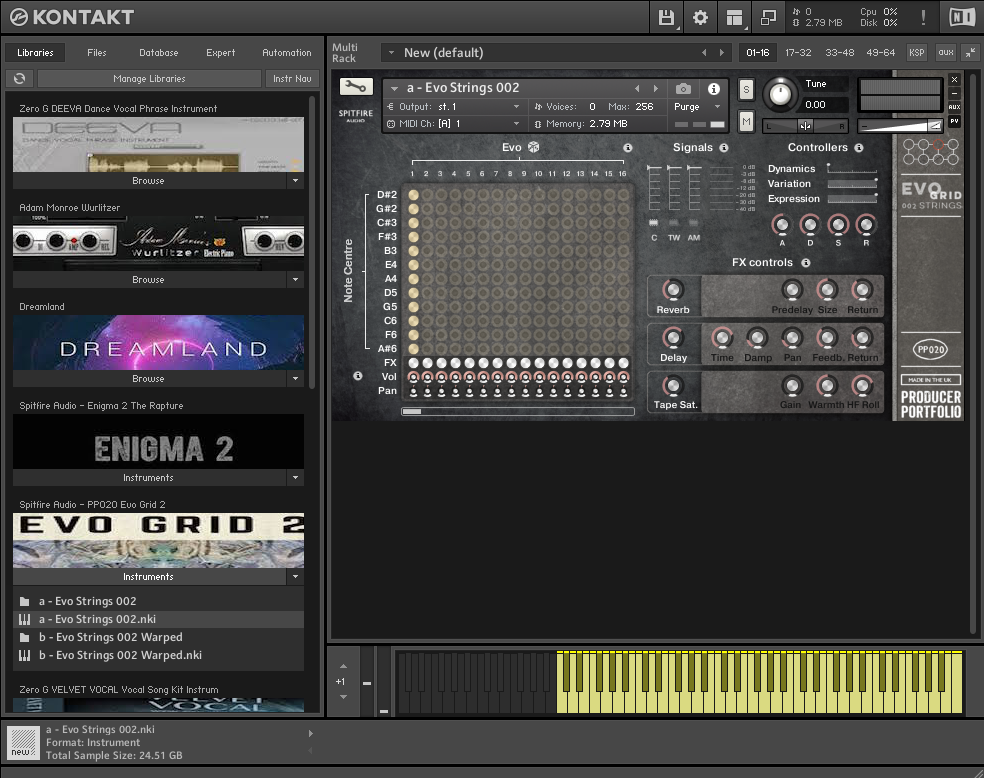Click the Tune knob

780,94
